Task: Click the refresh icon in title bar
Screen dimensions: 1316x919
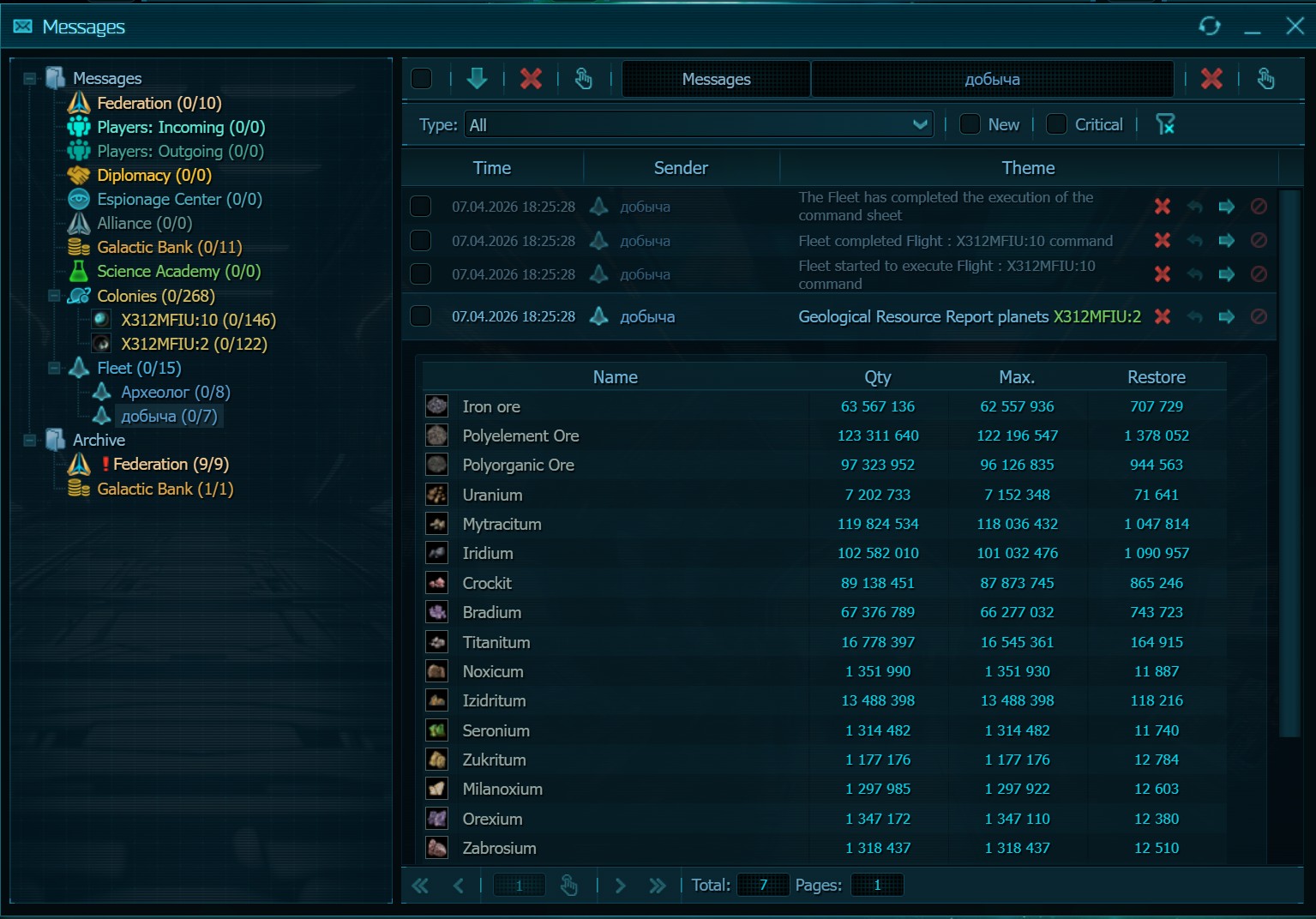Action: click(1209, 26)
